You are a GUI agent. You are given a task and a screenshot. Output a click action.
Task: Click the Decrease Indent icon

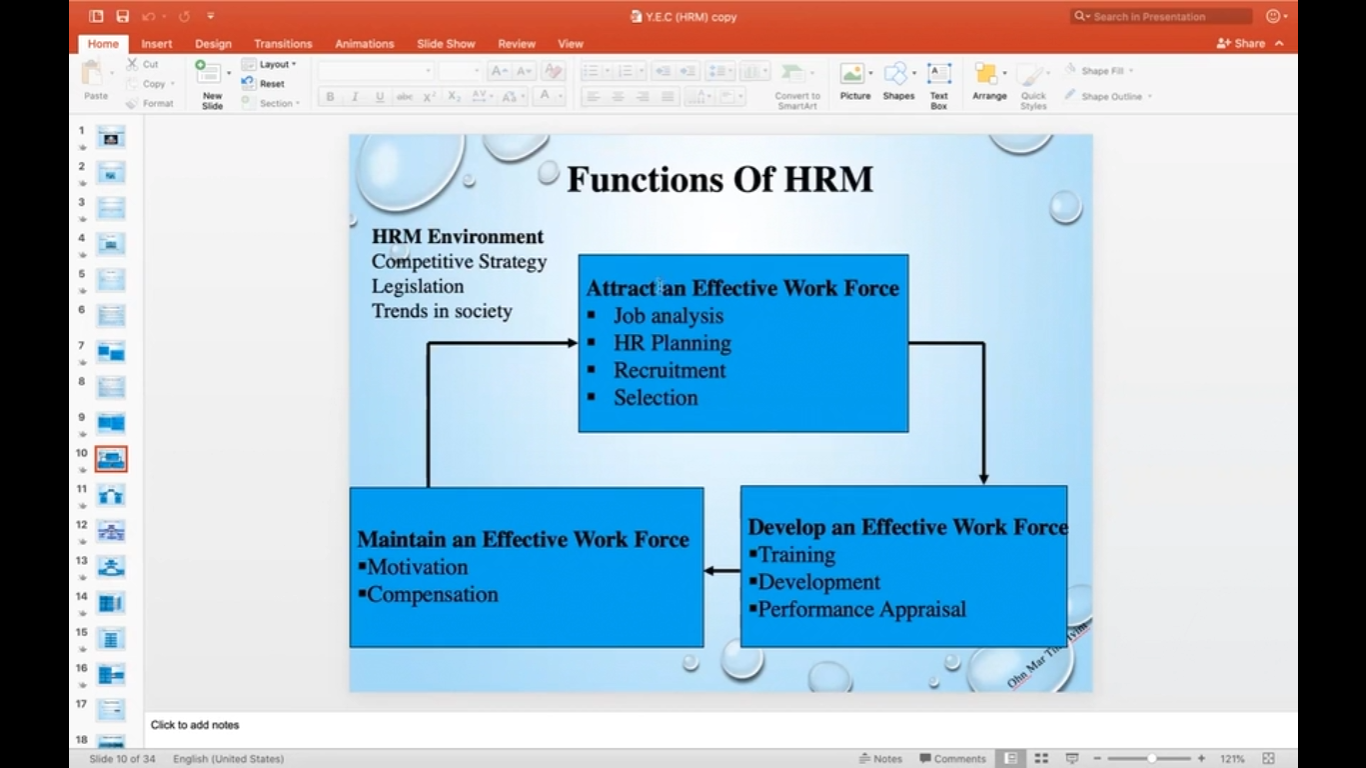click(x=662, y=71)
